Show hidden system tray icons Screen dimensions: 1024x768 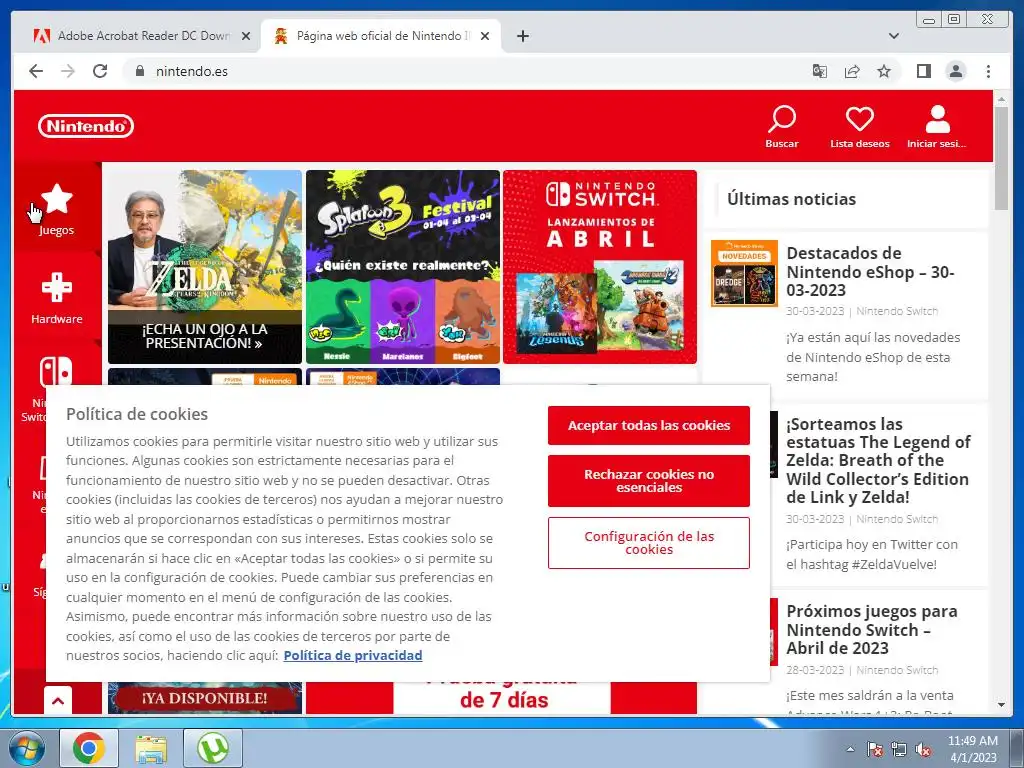tap(850, 750)
